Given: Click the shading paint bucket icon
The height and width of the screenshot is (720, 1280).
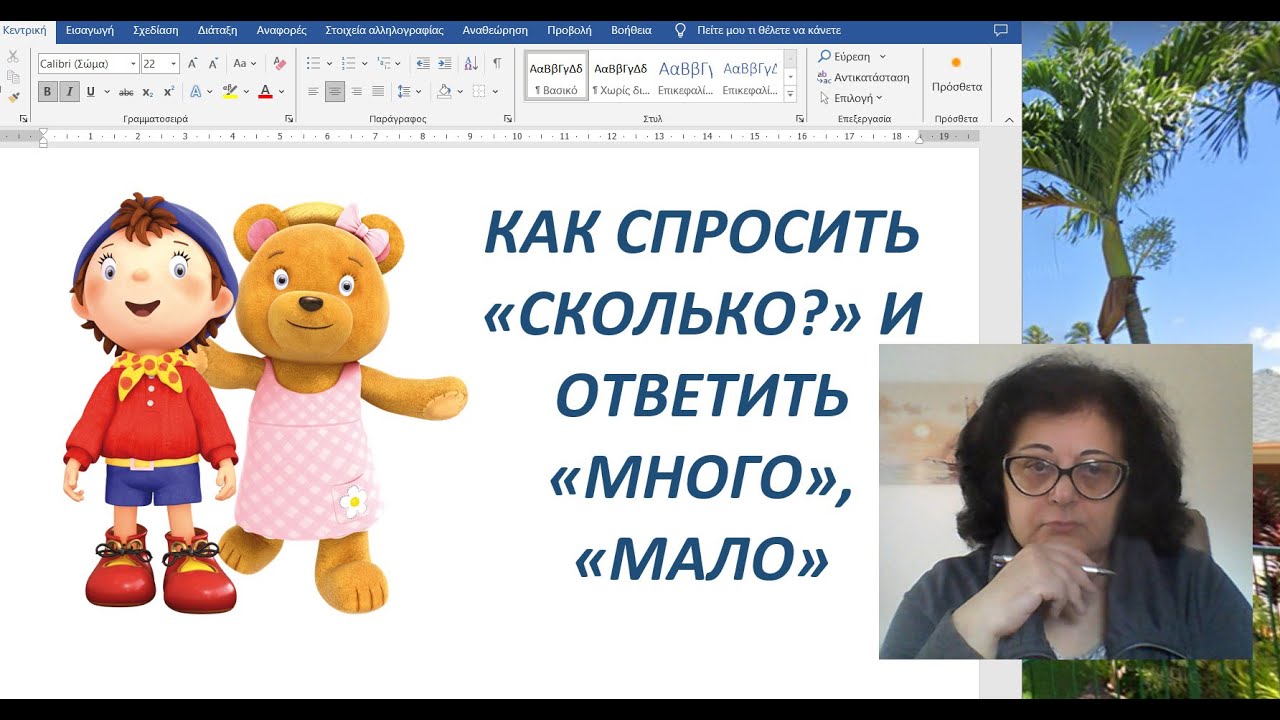Looking at the screenshot, I should 445,91.
